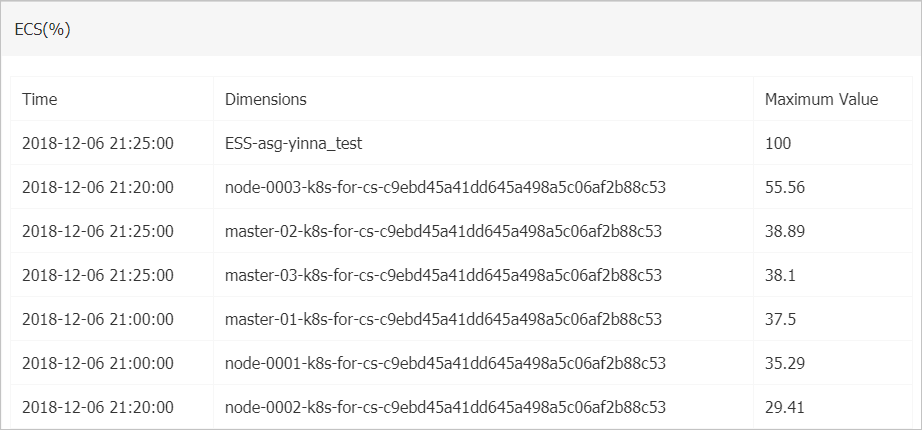Select the Maximum Value column header
This screenshot has width=922, height=430.
821,99
